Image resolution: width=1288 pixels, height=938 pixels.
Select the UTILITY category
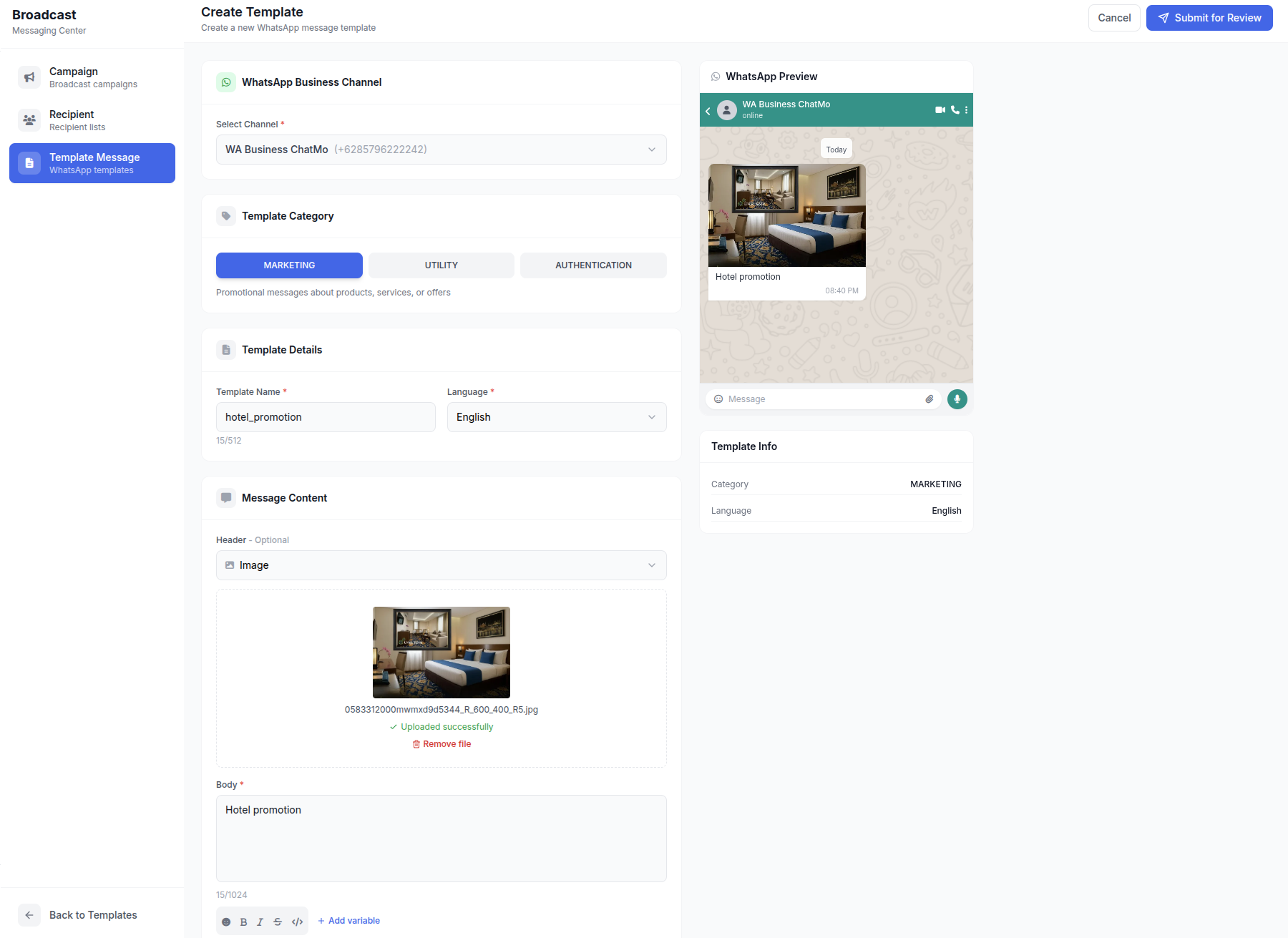441,265
